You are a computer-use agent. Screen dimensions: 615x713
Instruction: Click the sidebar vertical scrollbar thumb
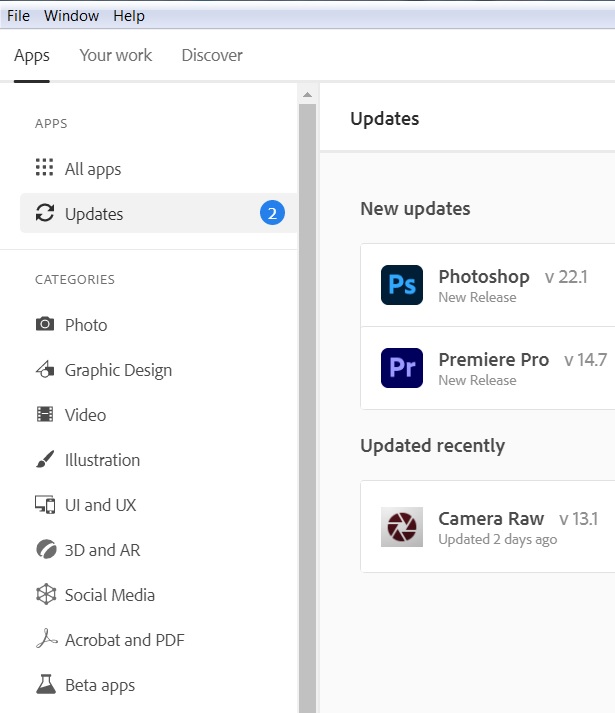coord(308,408)
